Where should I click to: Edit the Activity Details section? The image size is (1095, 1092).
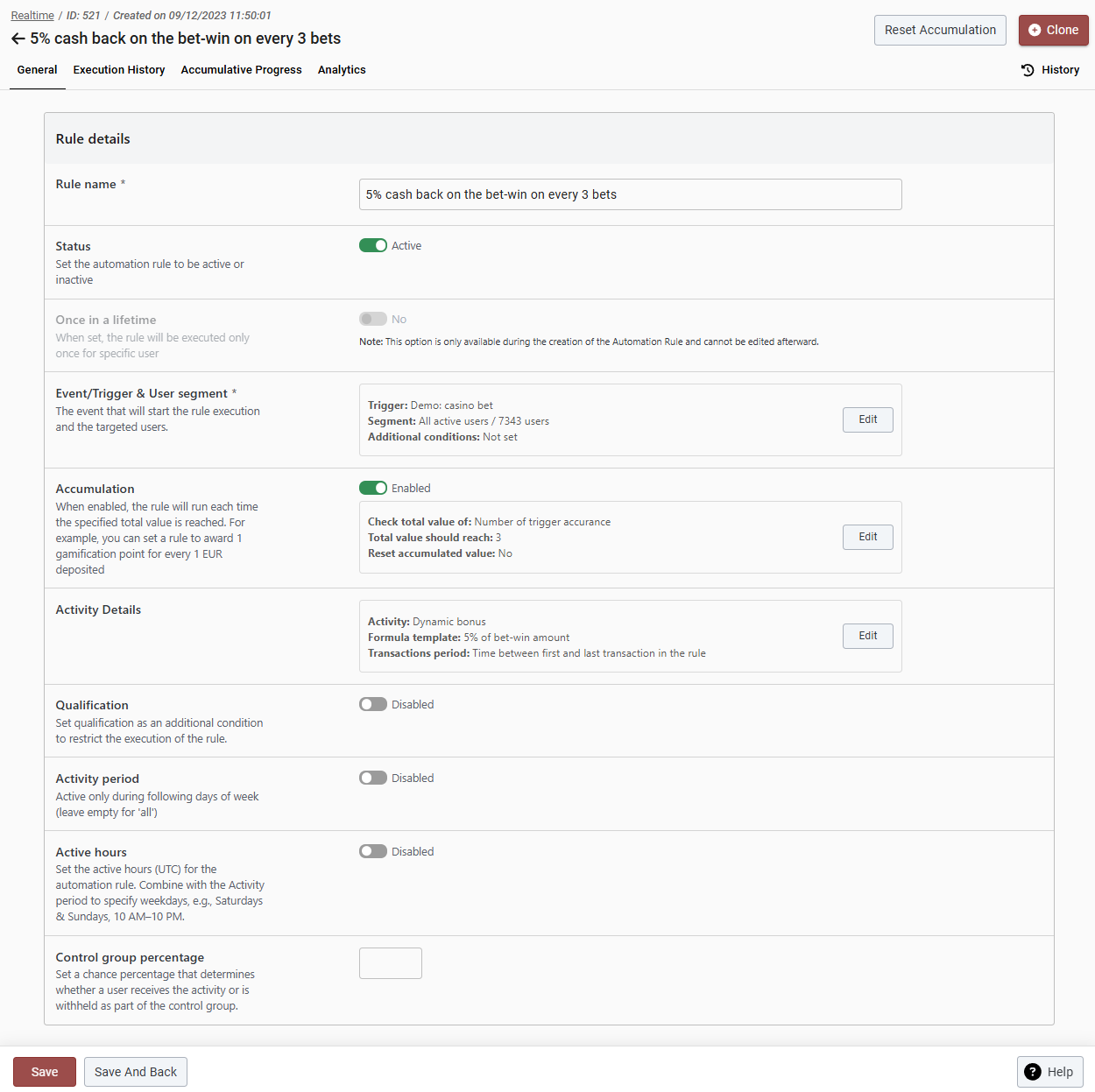point(867,636)
